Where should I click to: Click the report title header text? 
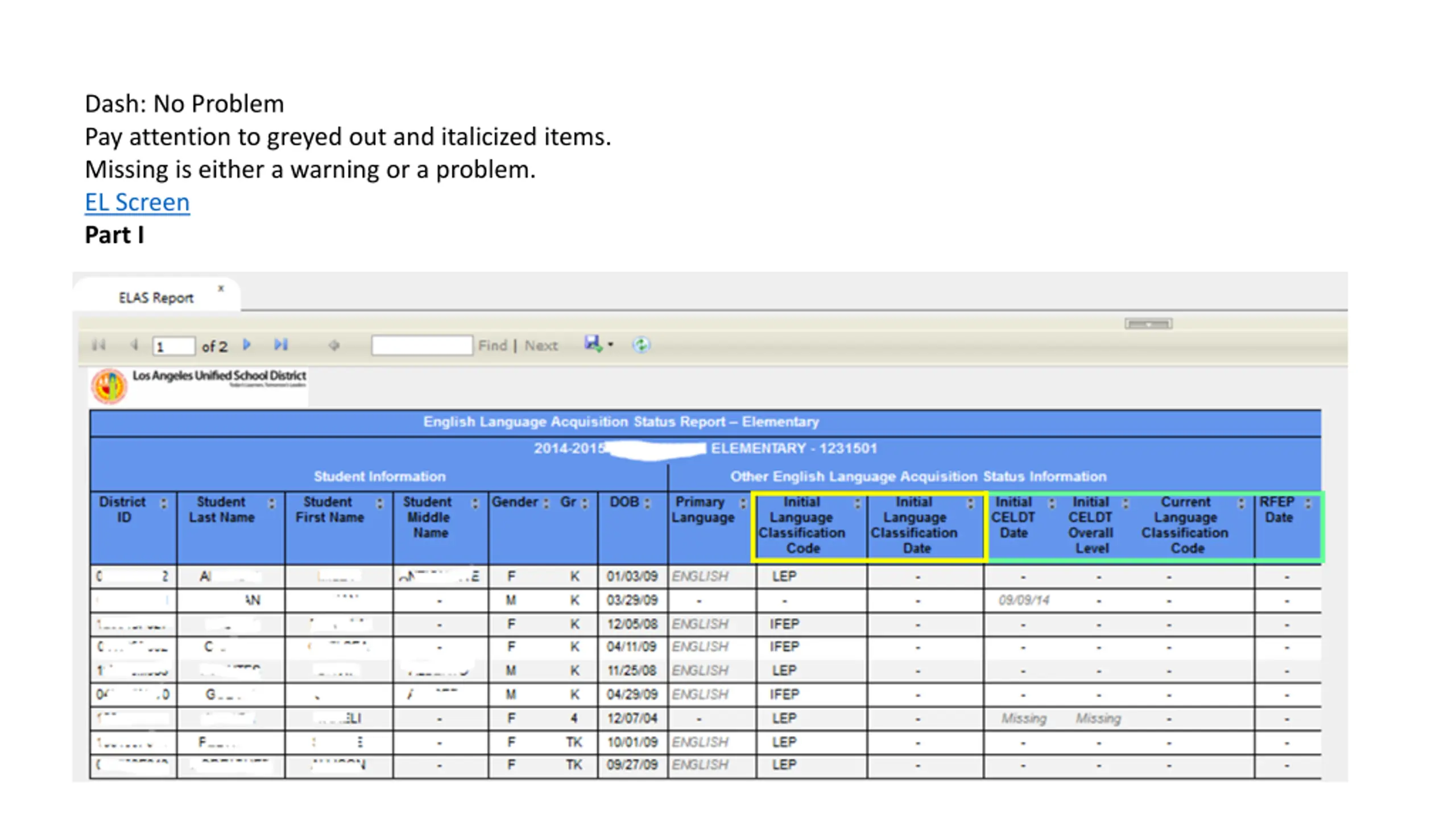pos(621,422)
